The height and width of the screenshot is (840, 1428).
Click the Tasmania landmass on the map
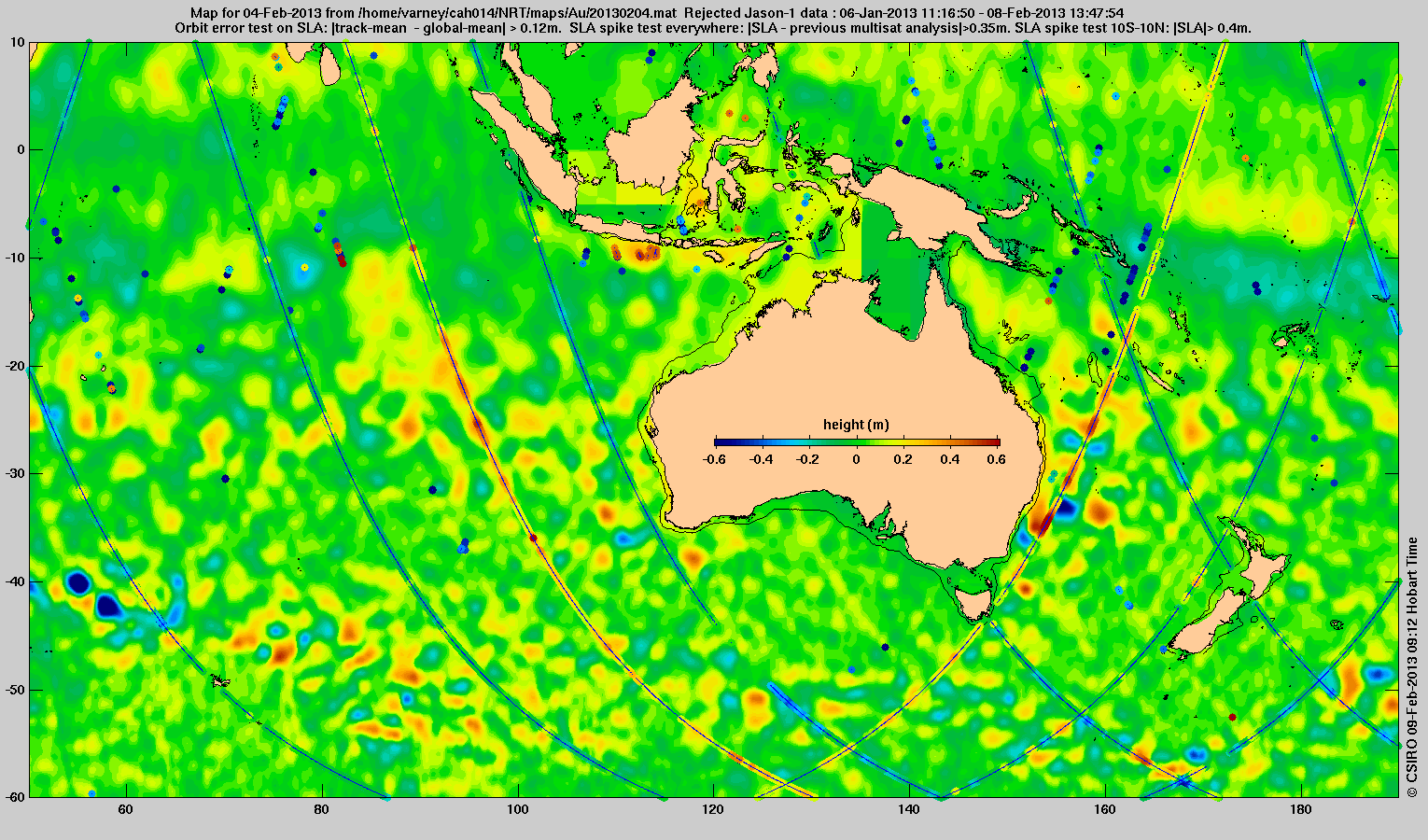(x=974, y=602)
